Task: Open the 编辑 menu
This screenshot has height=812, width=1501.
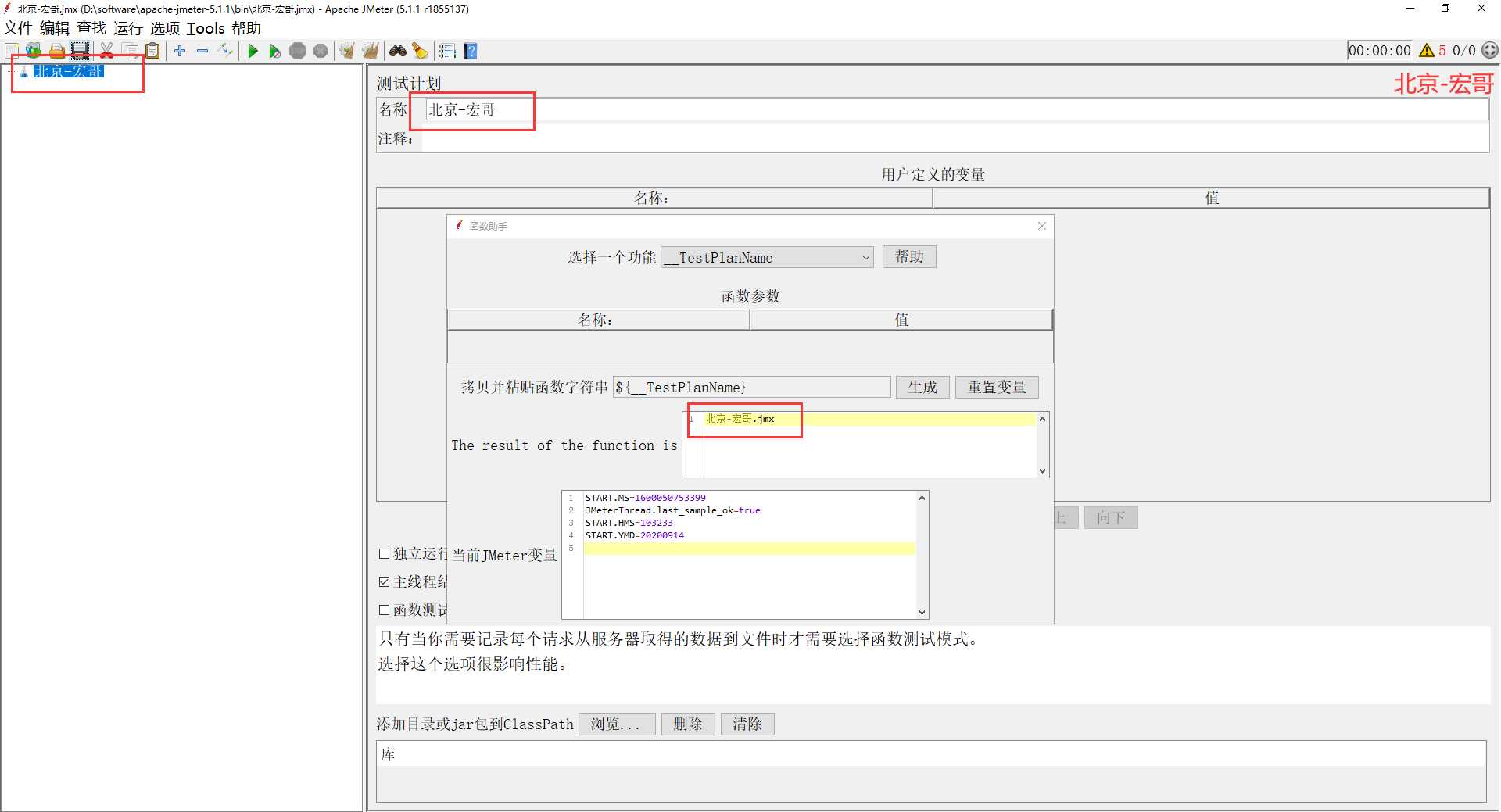Action: click(x=55, y=28)
